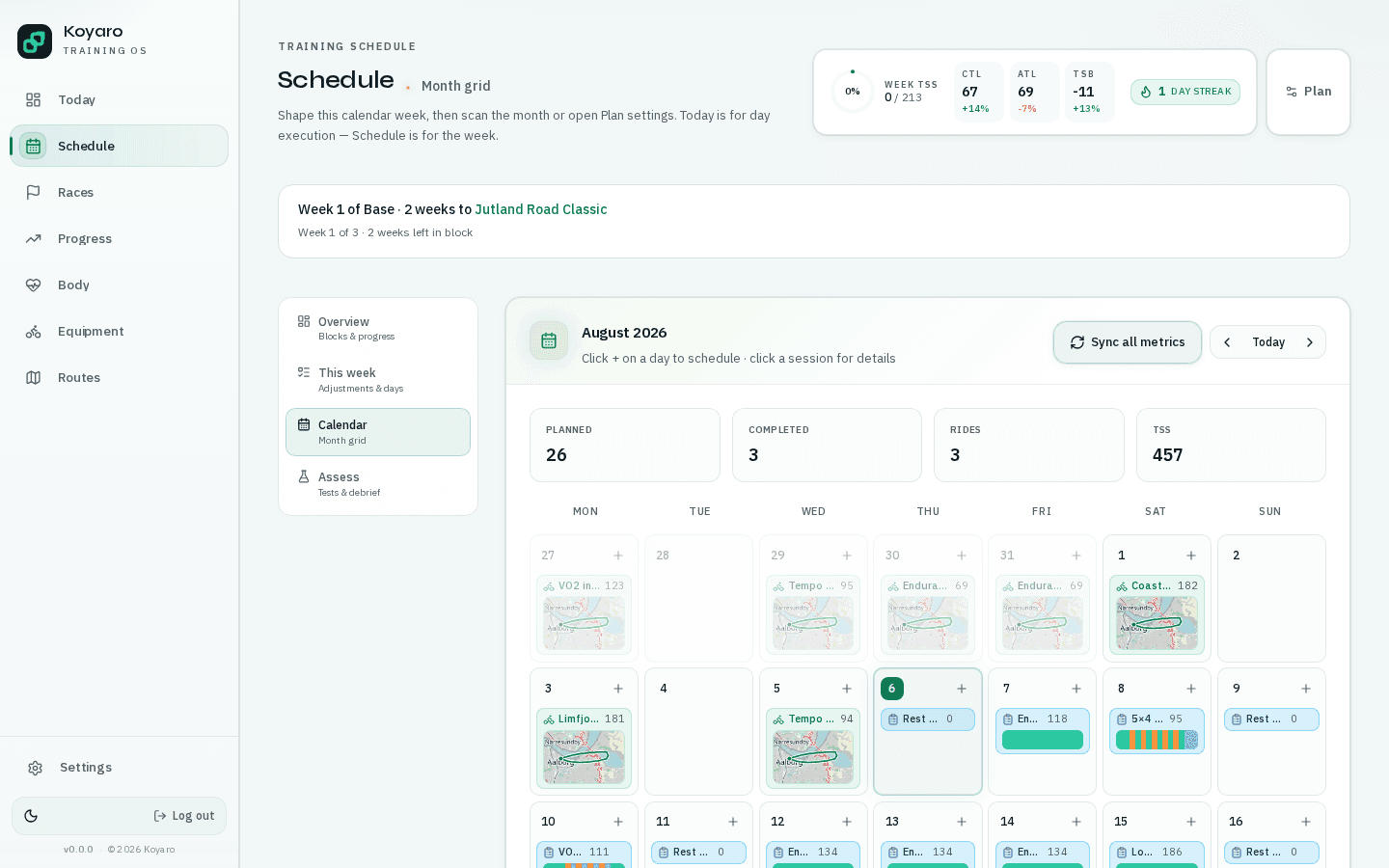Go to the previous month chevron
1389x868 pixels.
pyautogui.click(x=1227, y=342)
